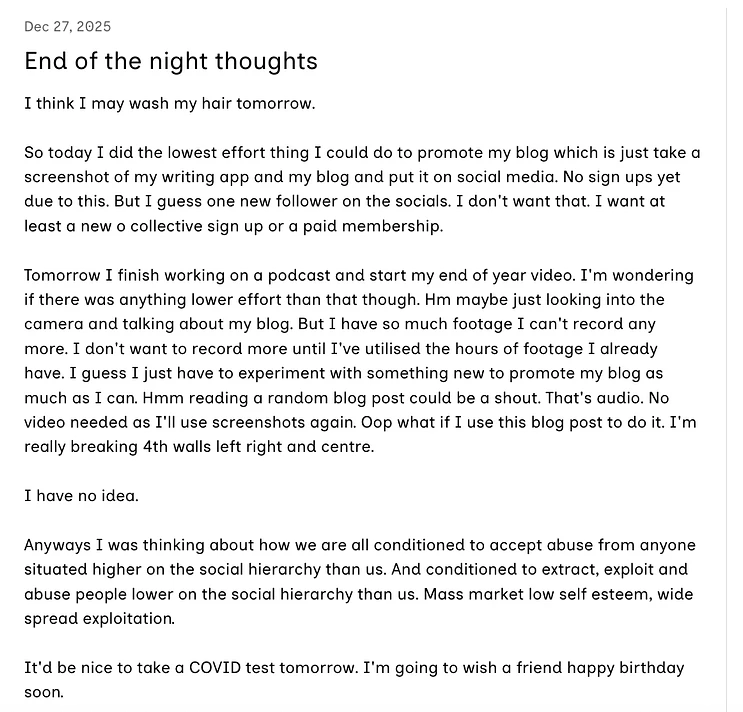Click the word 'soon.' on the final line
Image resolution: width=743 pixels, height=712 pixels.
pyautogui.click(x=44, y=693)
